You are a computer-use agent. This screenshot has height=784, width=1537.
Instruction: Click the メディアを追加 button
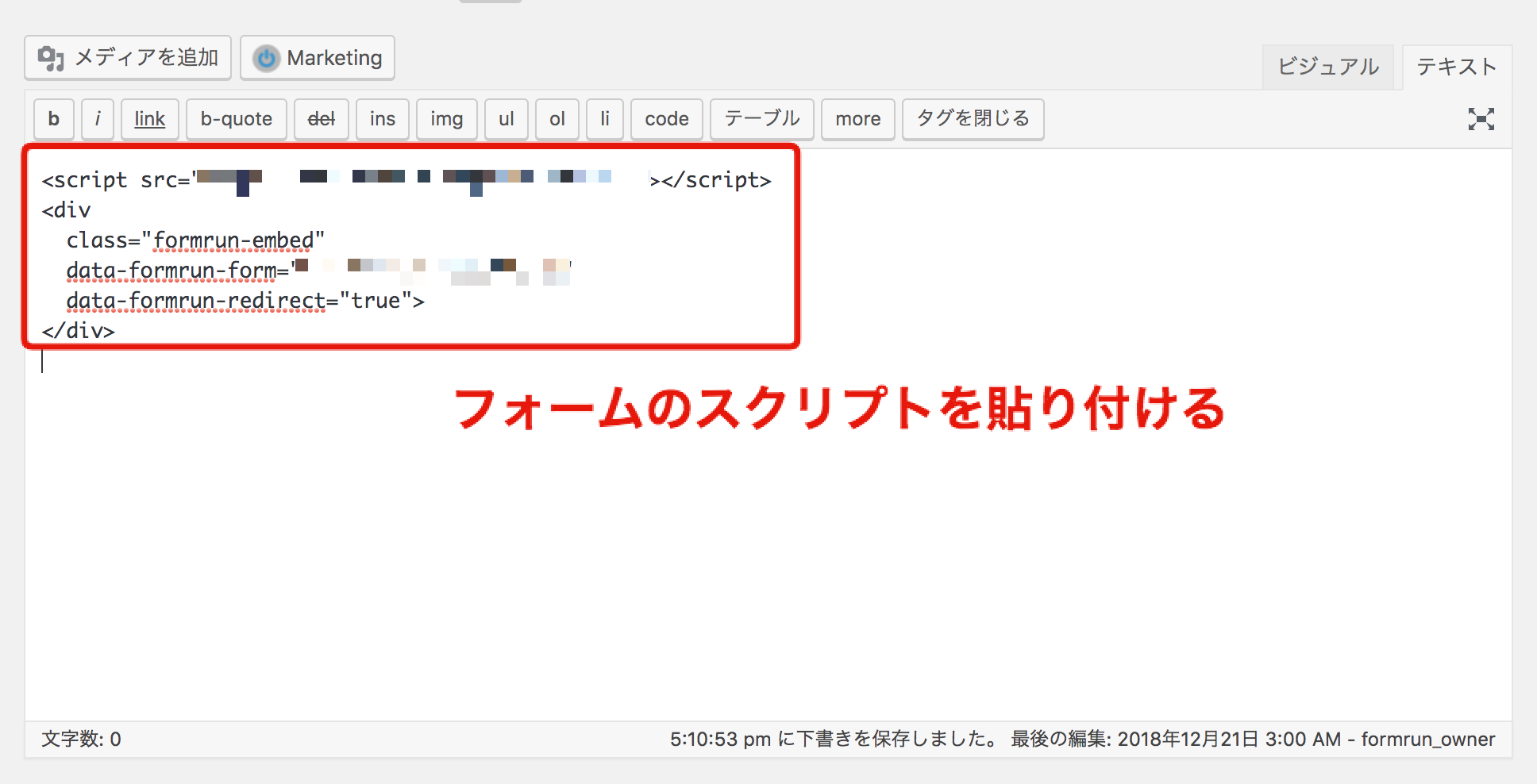(128, 58)
